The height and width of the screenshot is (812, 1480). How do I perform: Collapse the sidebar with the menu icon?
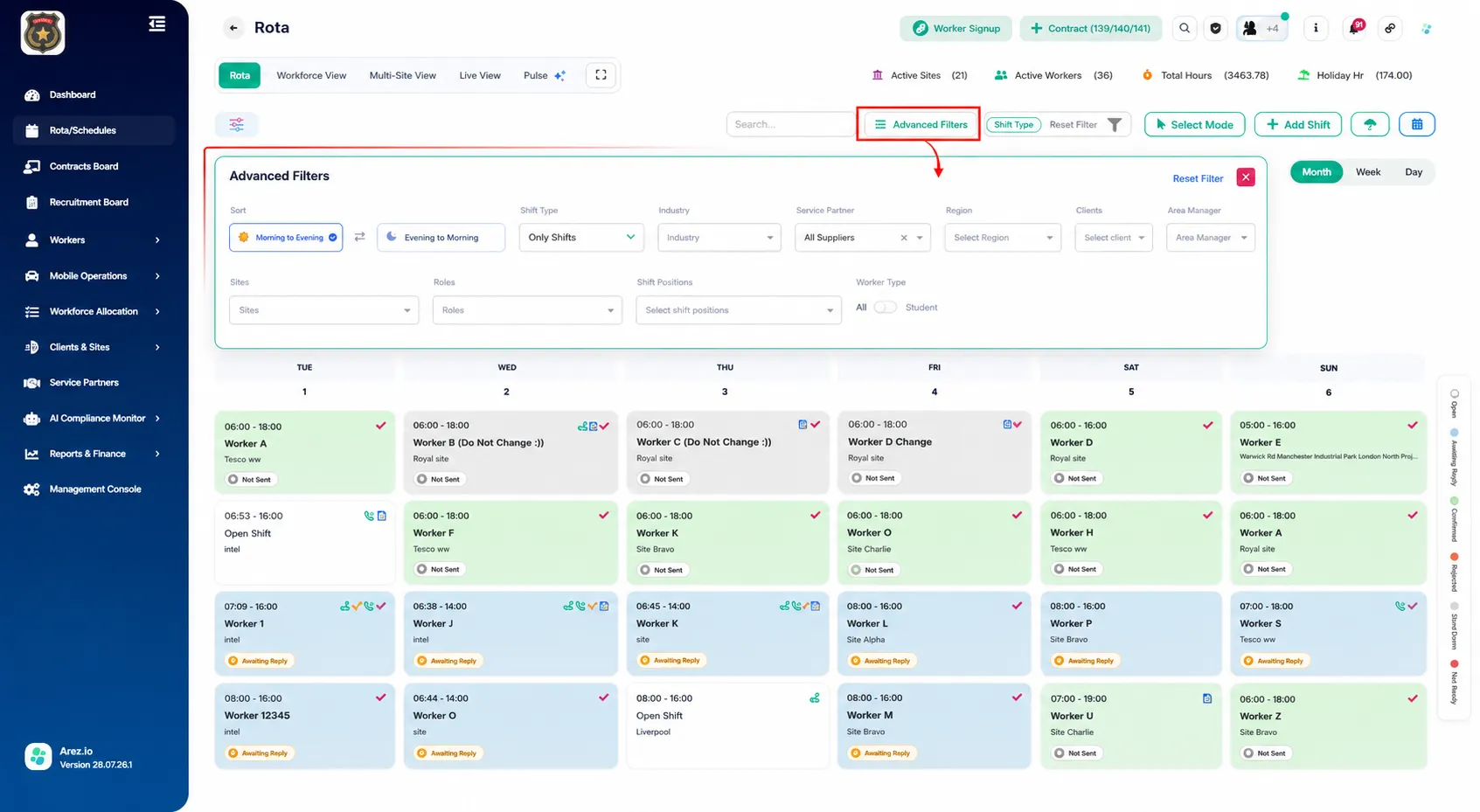point(157,24)
